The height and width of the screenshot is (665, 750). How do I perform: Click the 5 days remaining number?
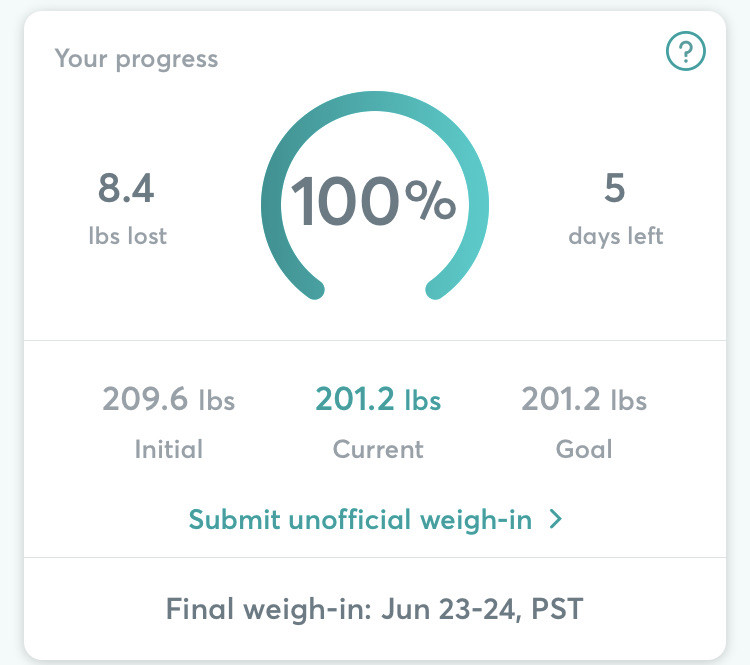pyautogui.click(x=615, y=188)
